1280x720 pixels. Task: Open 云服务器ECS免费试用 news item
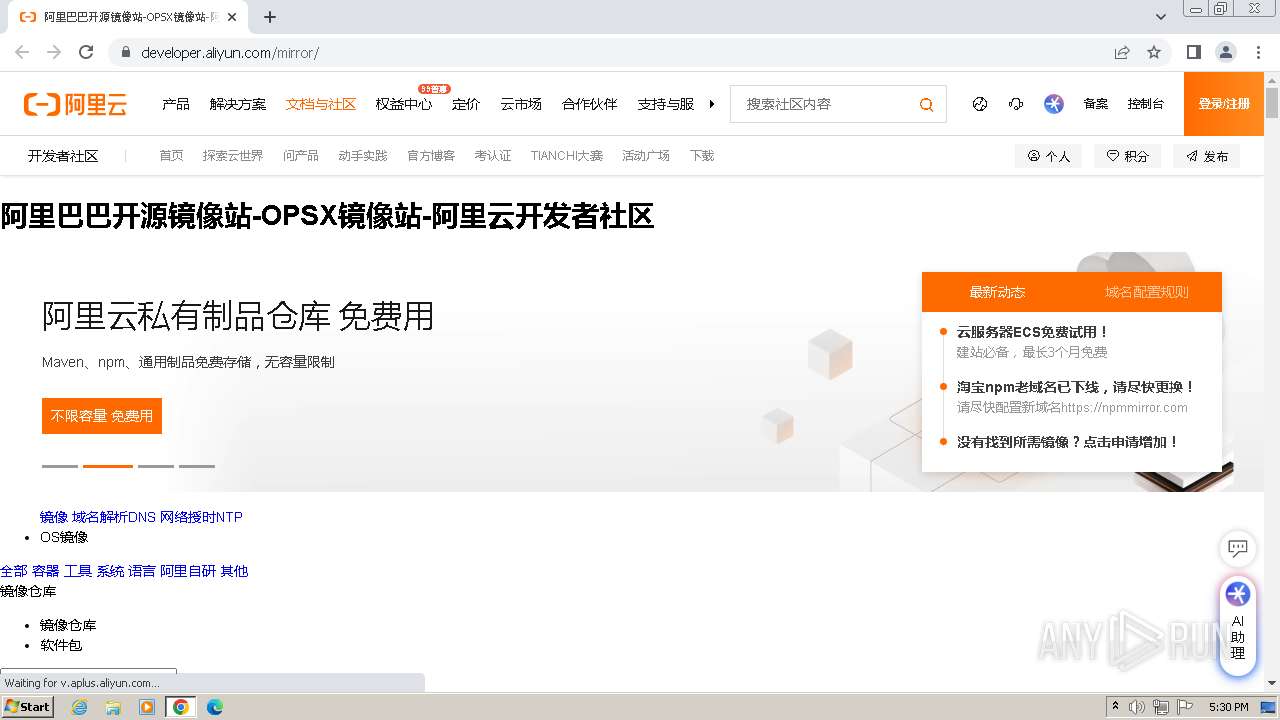[x=1033, y=332]
